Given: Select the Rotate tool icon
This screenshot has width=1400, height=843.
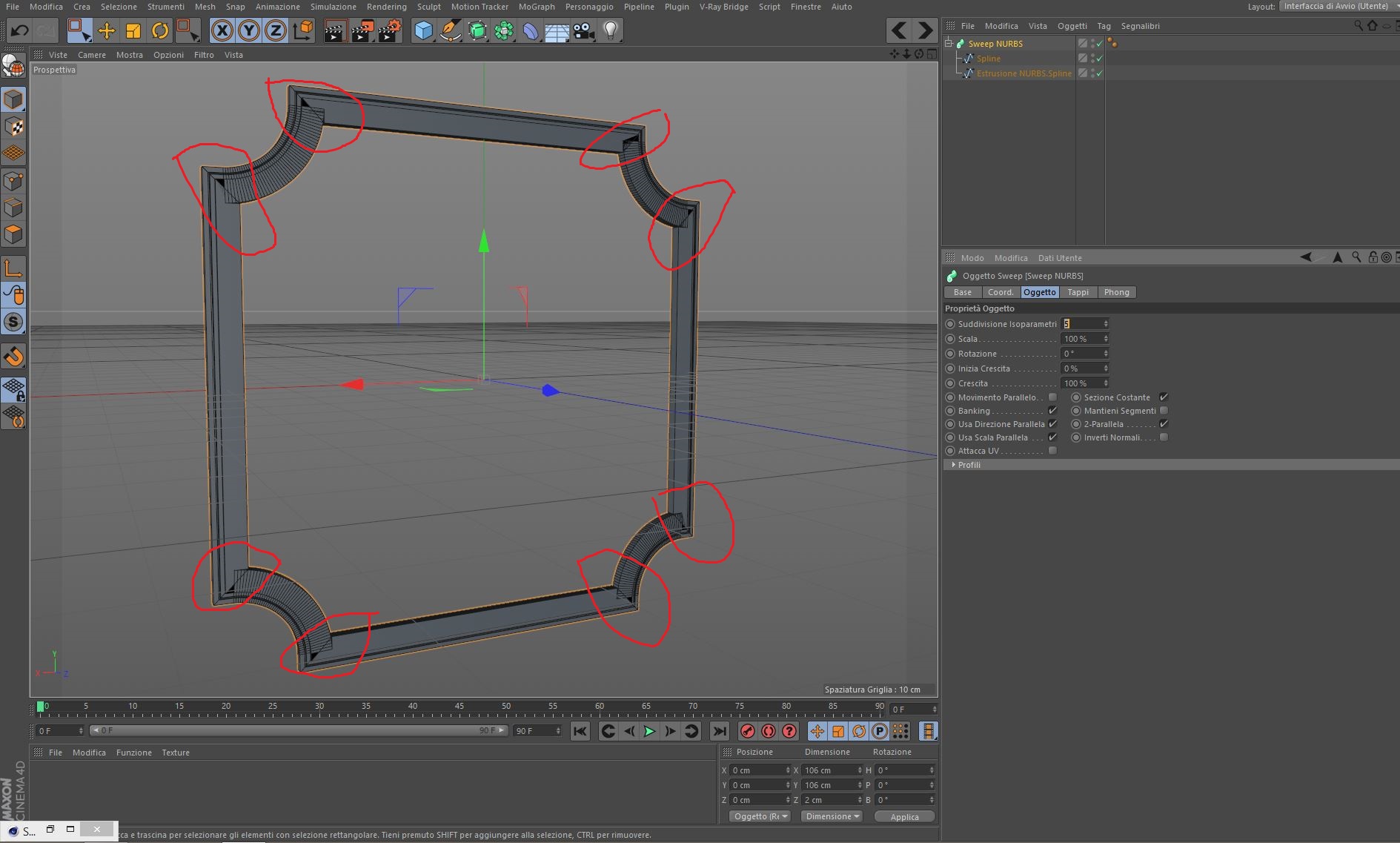Looking at the screenshot, I should [x=160, y=30].
